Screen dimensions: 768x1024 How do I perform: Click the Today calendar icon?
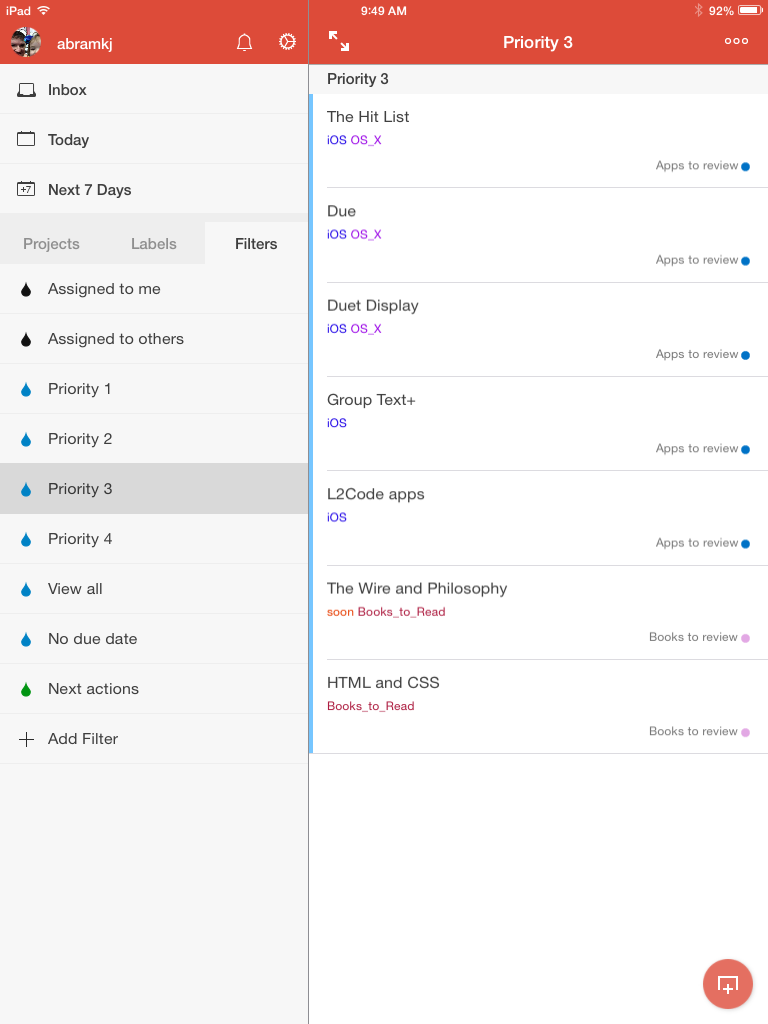pyautogui.click(x=26, y=139)
